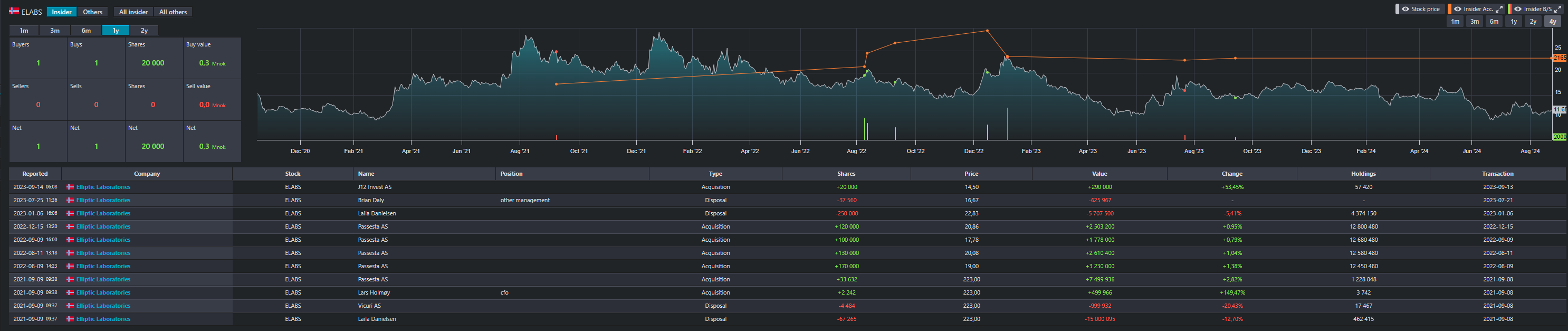Expand the Insider Acc. chart with arrows icon
The width and height of the screenshot is (1568, 331).
click(x=1499, y=9)
